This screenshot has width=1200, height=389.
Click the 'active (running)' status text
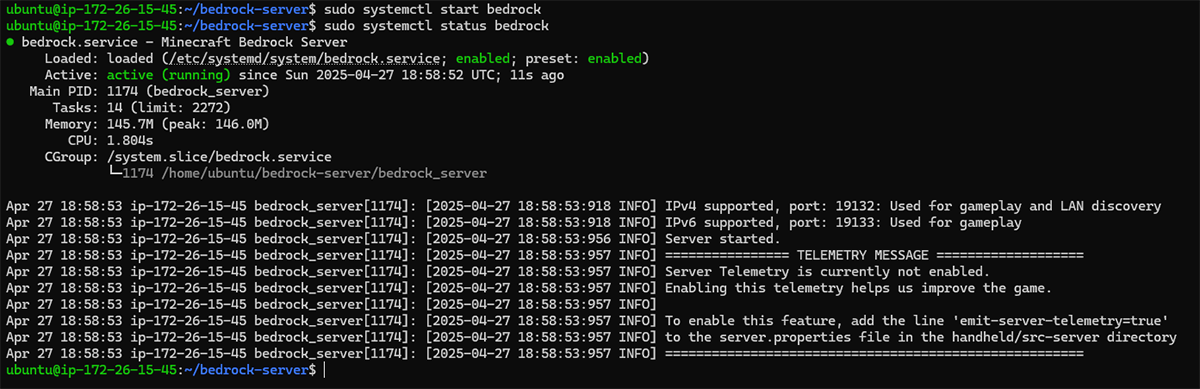(x=169, y=75)
